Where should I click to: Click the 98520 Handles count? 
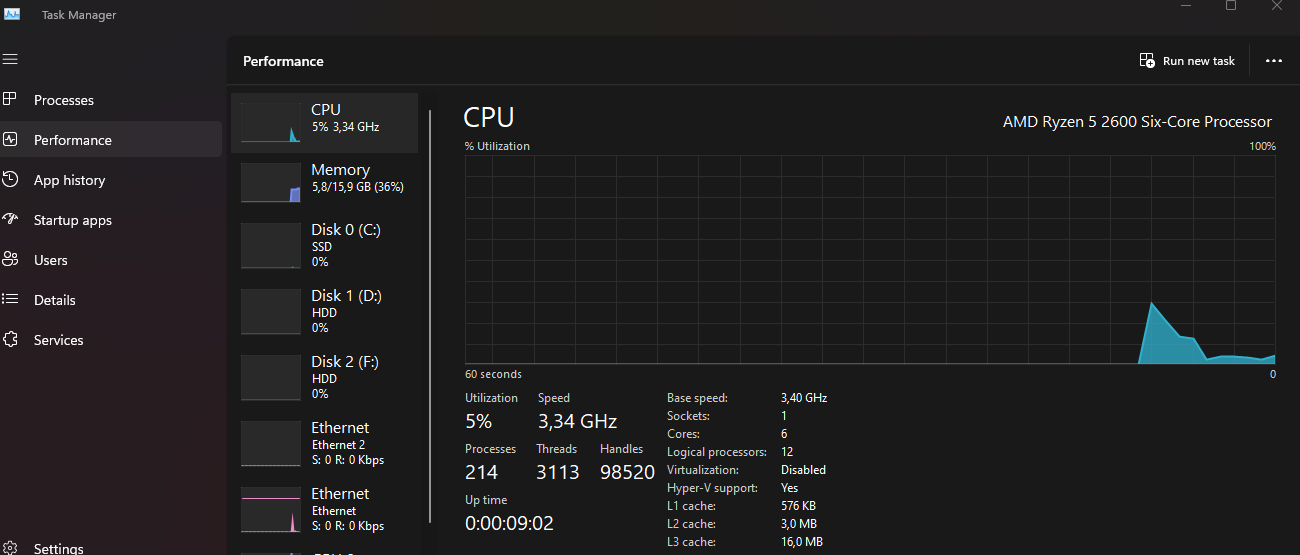tap(627, 472)
